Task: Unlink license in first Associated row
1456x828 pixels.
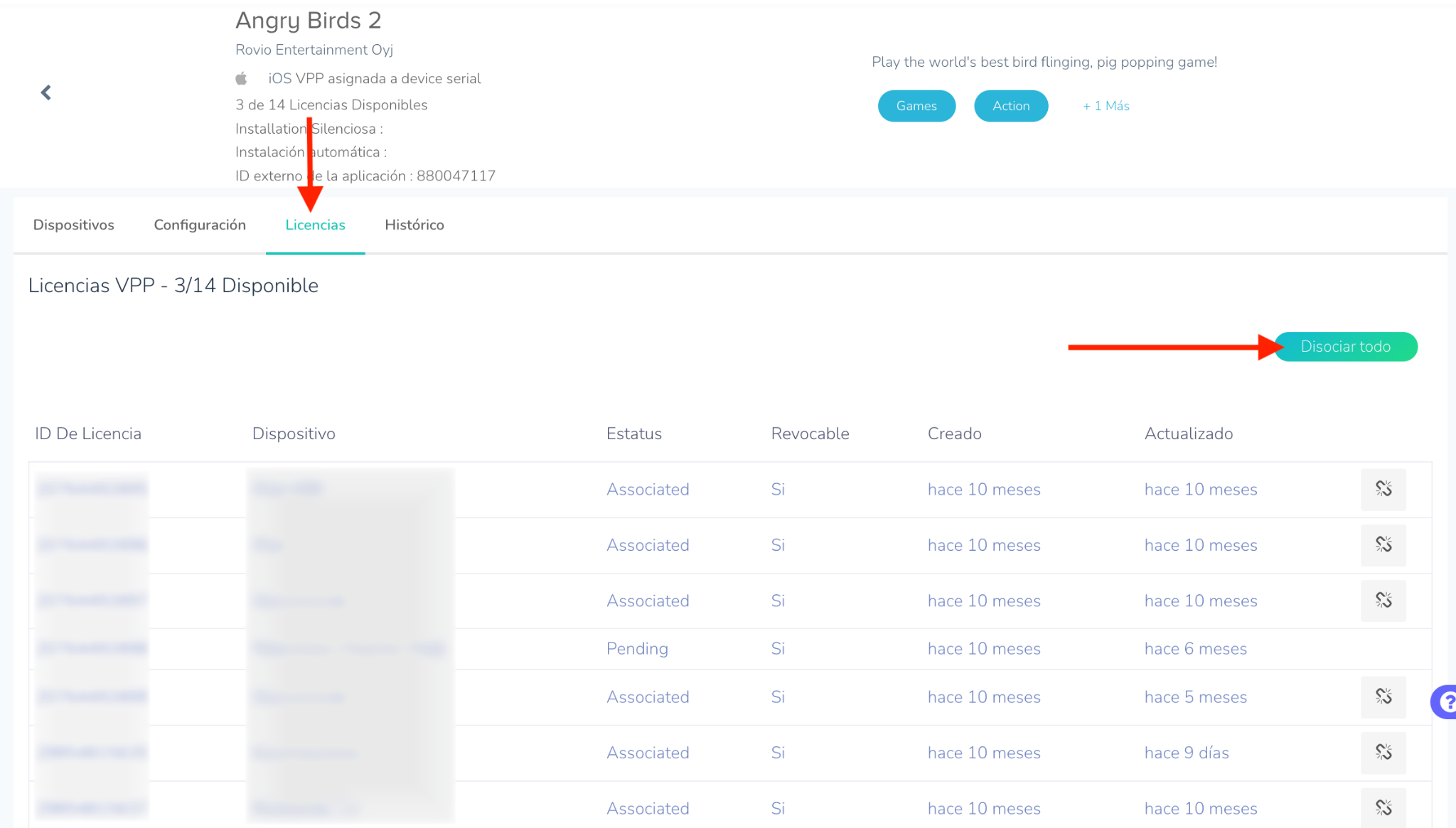Action: tap(1383, 489)
